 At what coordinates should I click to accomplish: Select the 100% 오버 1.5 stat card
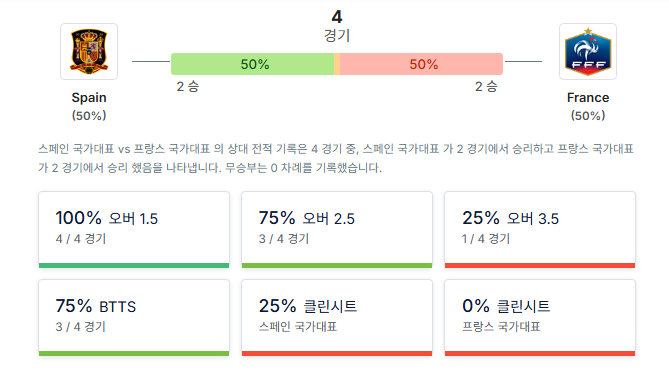pos(134,230)
